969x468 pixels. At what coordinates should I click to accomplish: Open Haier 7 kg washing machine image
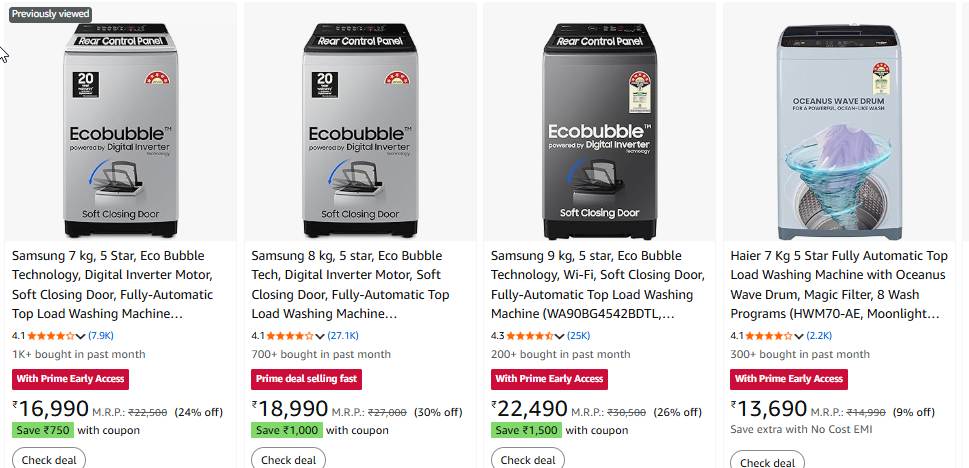[x=839, y=125]
